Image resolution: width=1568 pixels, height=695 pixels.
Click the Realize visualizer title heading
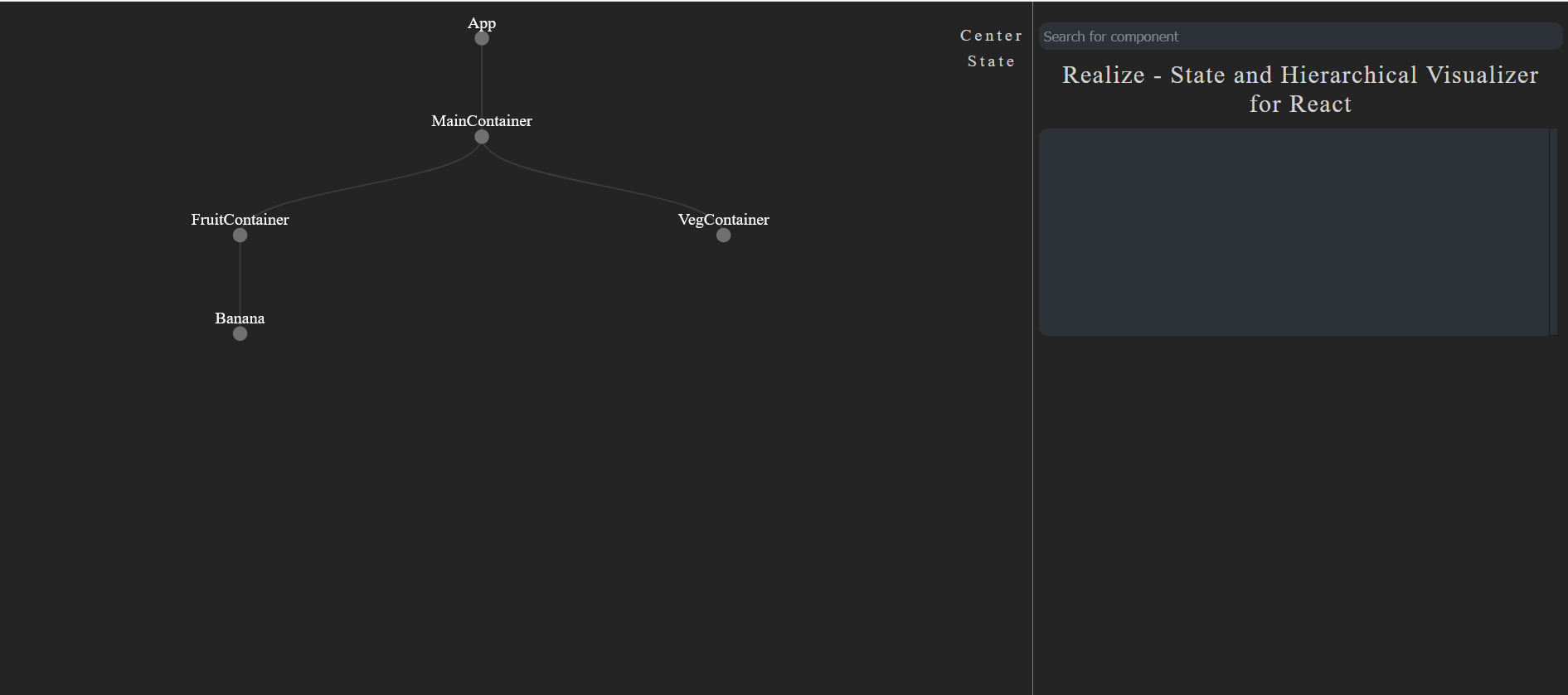(x=1299, y=90)
